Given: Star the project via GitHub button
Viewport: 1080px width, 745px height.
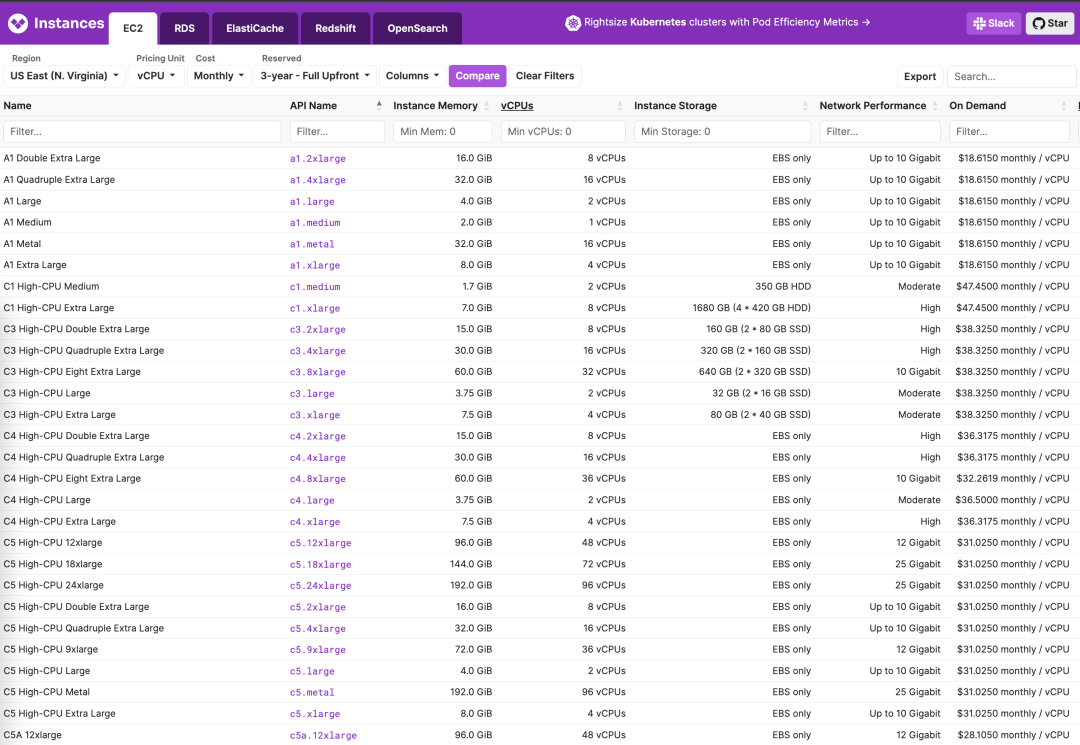Looking at the screenshot, I should click(1049, 23).
